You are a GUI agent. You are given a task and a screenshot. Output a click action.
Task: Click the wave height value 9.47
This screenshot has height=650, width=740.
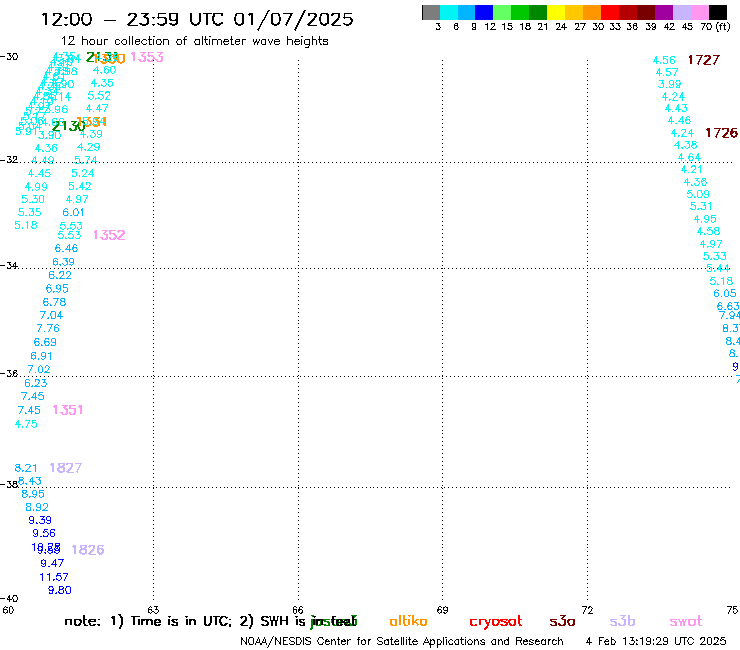point(52,563)
